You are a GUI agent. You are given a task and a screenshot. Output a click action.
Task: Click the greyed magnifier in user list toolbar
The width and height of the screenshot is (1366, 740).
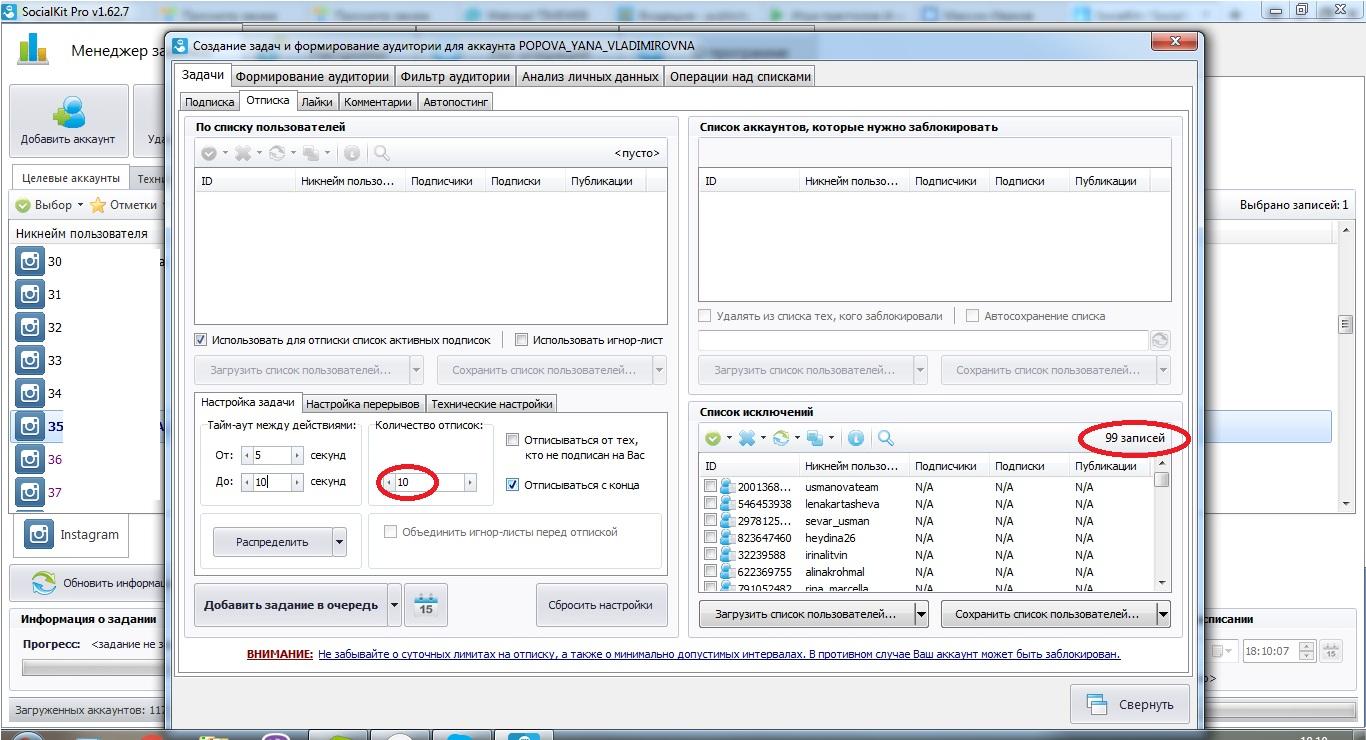pos(381,153)
